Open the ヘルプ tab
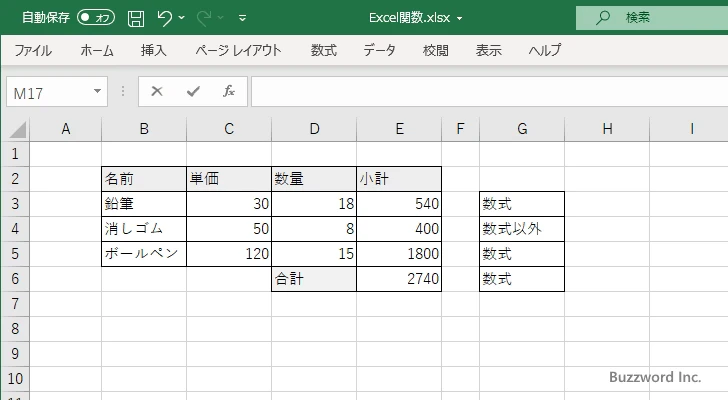The width and height of the screenshot is (728, 400). (x=545, y=50)
